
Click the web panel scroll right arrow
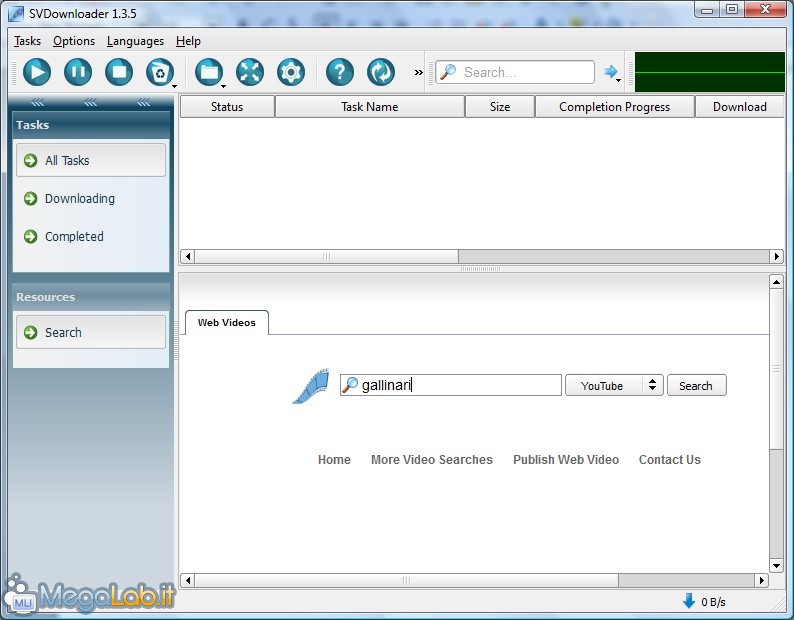(x=761, y=580)
